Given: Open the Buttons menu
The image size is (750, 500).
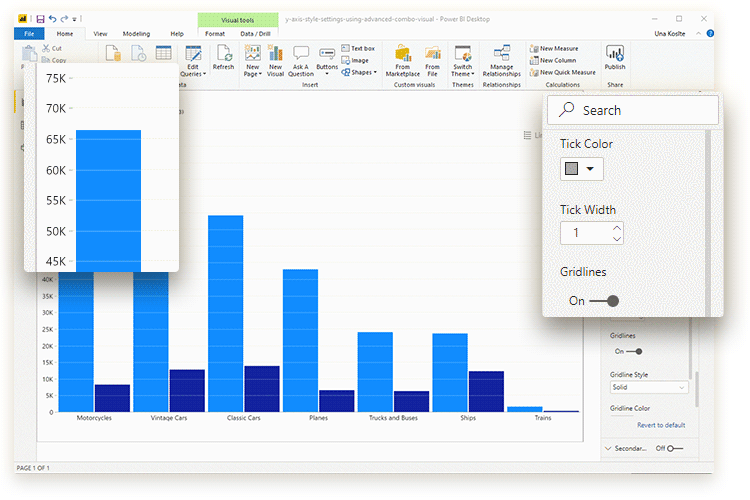Looking at the screenshot, I should pos(327,61).
